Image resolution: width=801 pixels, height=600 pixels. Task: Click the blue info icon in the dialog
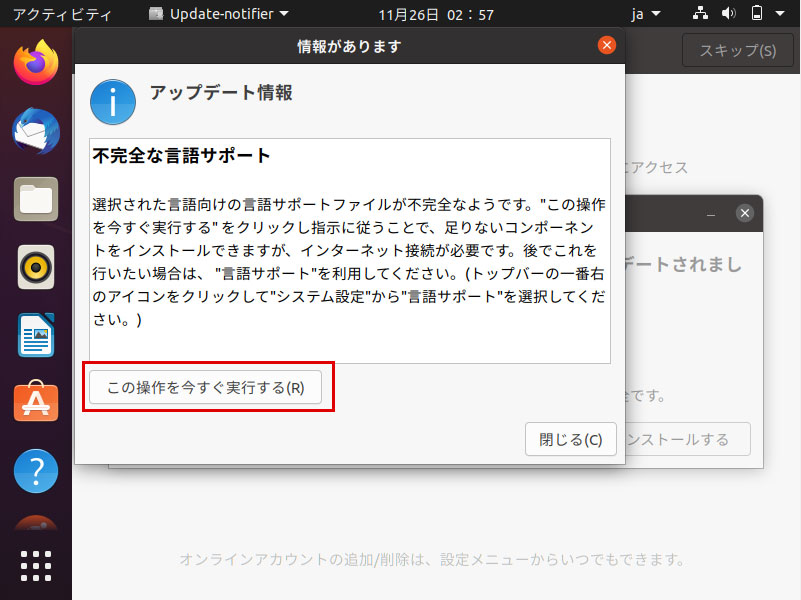pos(113,102)
